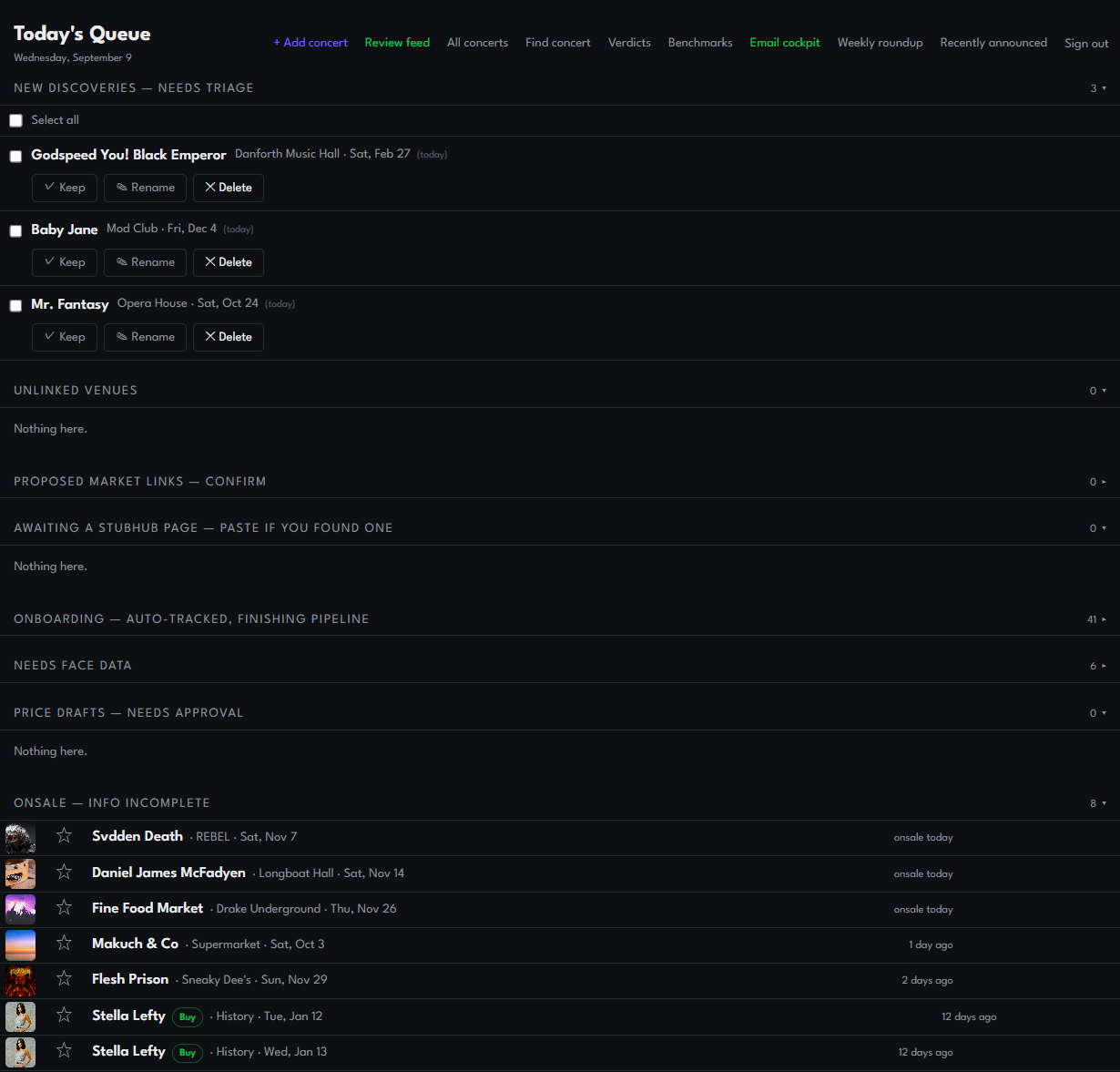Star the Flesh Prison concert
1120x1072 pixels.
click(x=64, y=978)
